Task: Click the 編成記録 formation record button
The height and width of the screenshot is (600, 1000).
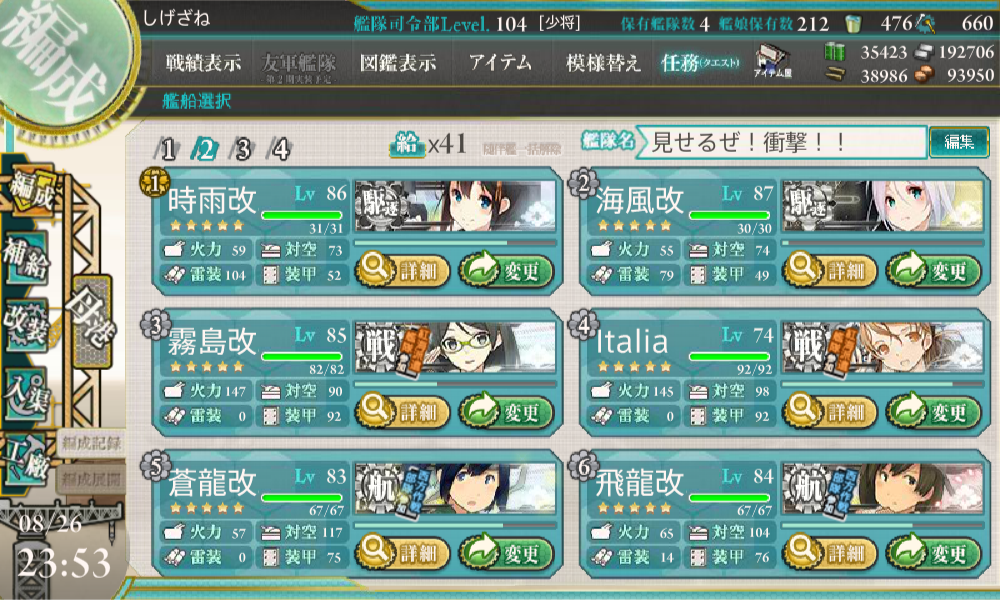Action: (x=91, y=443)
